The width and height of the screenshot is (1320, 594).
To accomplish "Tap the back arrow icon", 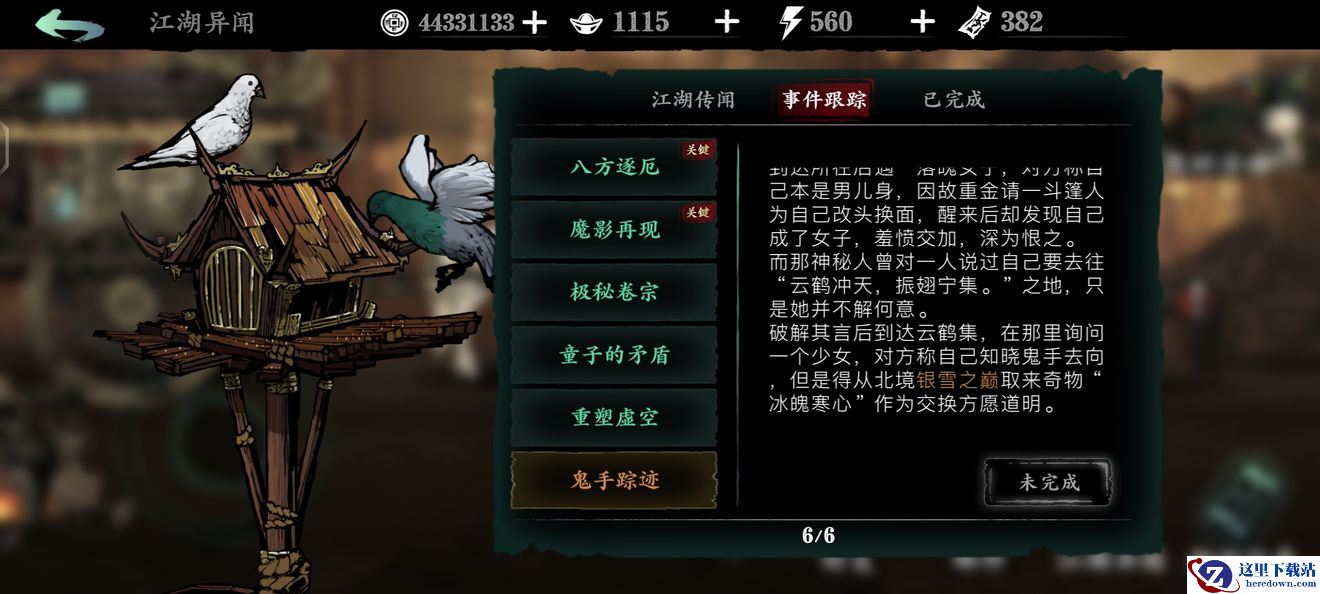I will (x=70, y=23).
